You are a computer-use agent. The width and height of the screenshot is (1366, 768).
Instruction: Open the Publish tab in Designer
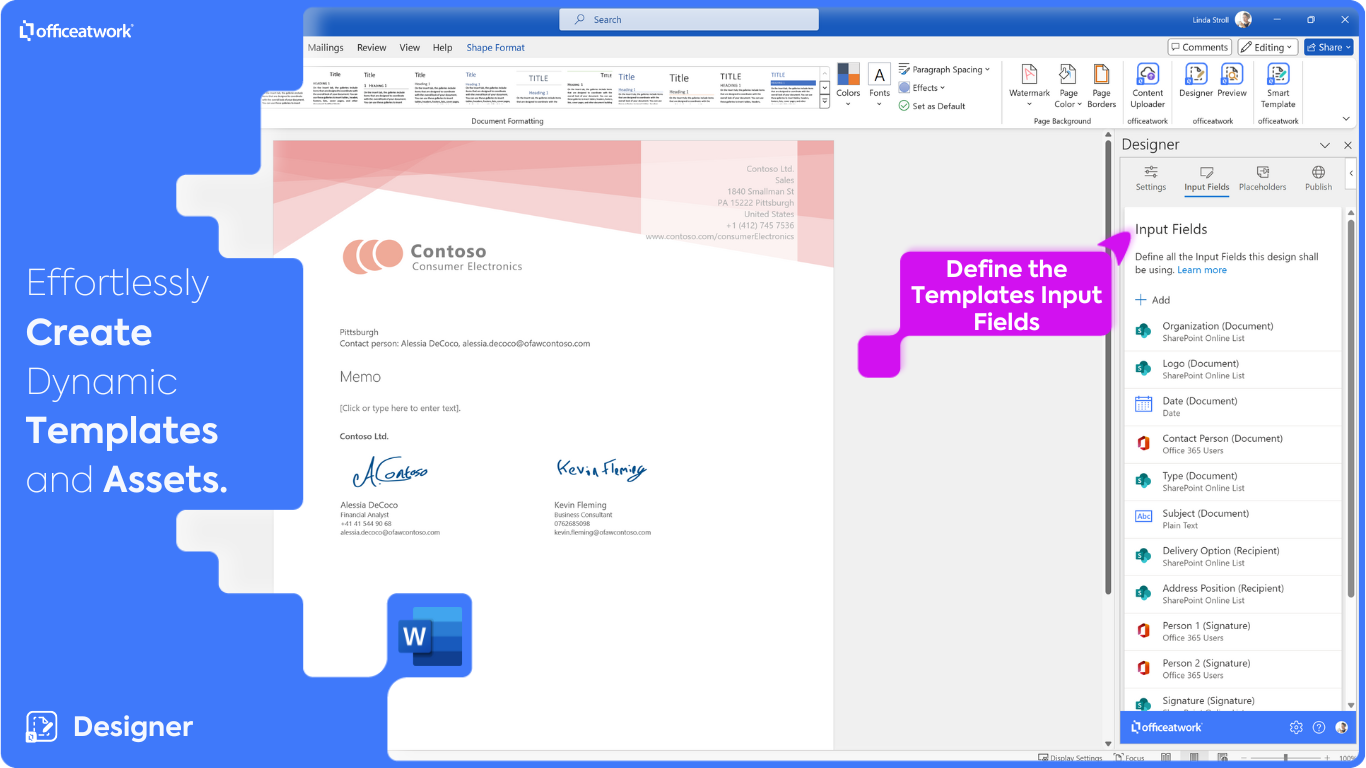(1318, 179)
